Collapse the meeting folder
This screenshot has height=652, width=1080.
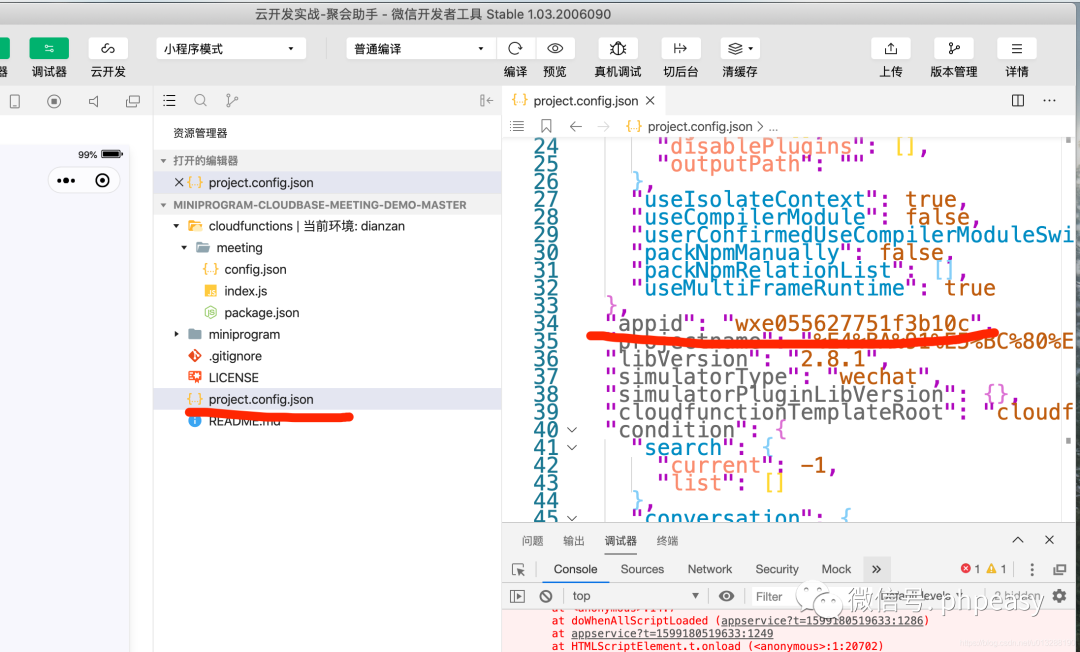pyautogui.click(x=184, y=248)
